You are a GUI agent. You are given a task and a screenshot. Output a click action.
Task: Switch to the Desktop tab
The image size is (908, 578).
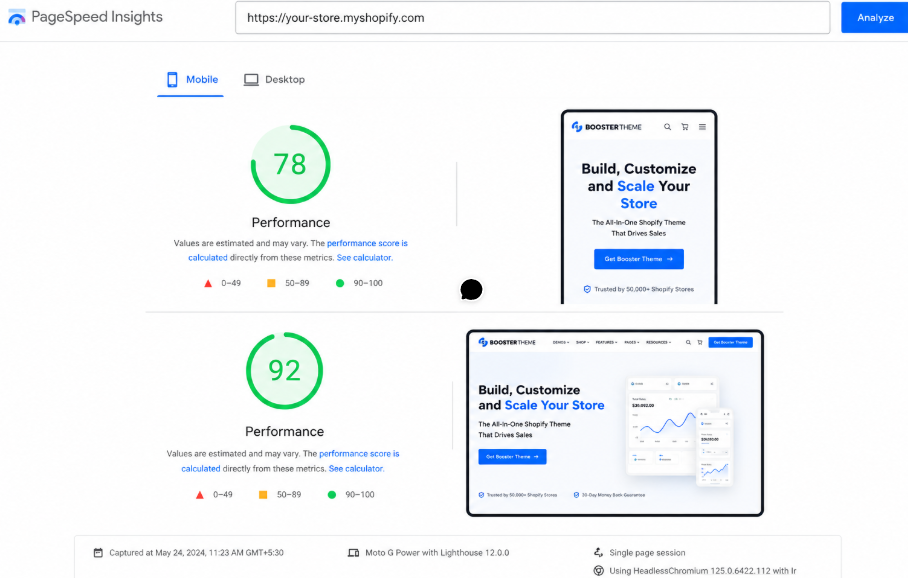click(274, 80)
